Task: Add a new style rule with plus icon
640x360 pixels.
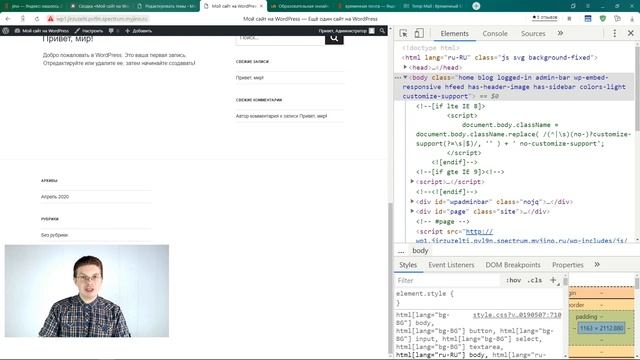Action: point(553,280)
